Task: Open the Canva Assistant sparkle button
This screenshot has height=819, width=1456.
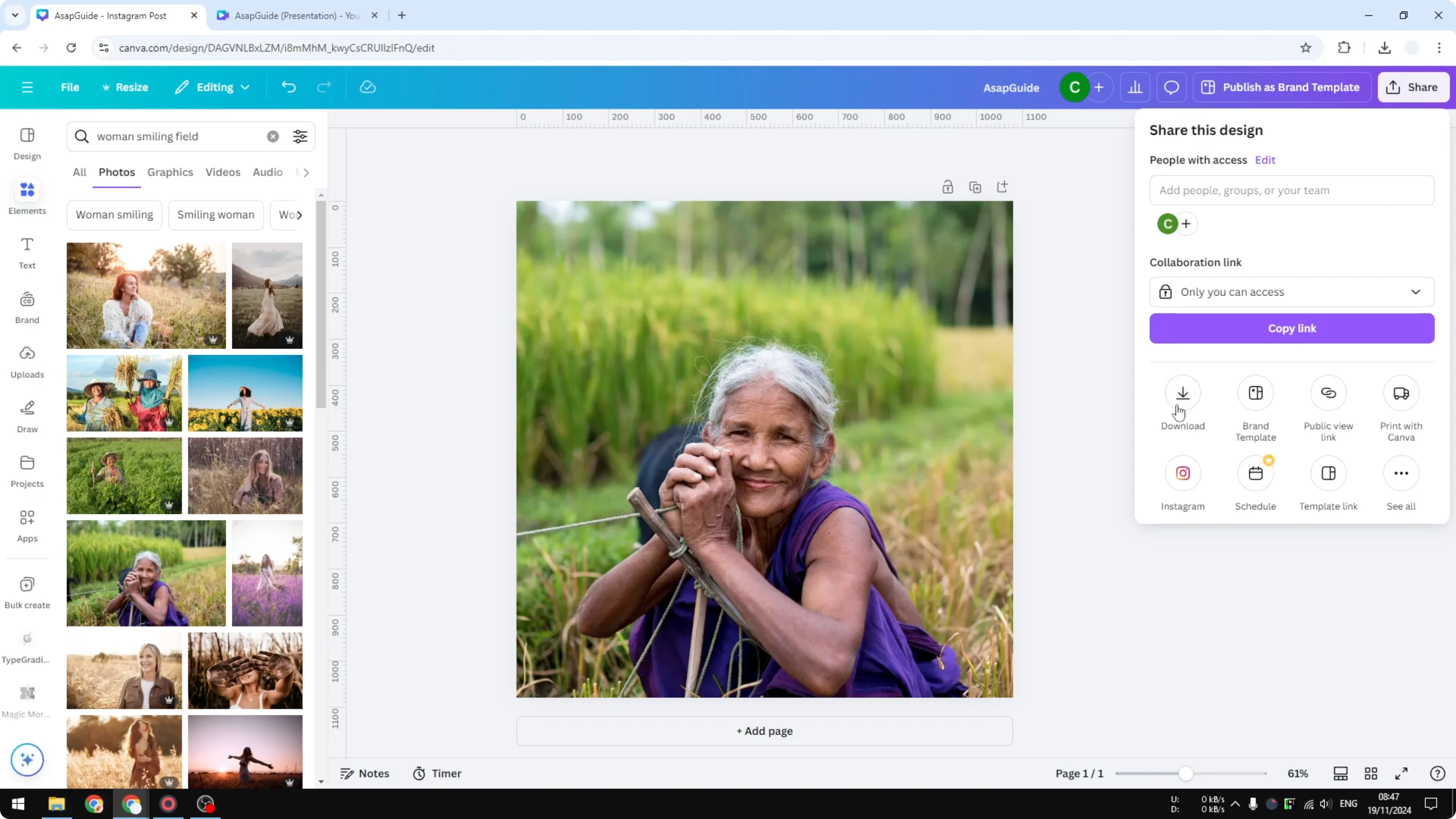Action: (27, 760)
